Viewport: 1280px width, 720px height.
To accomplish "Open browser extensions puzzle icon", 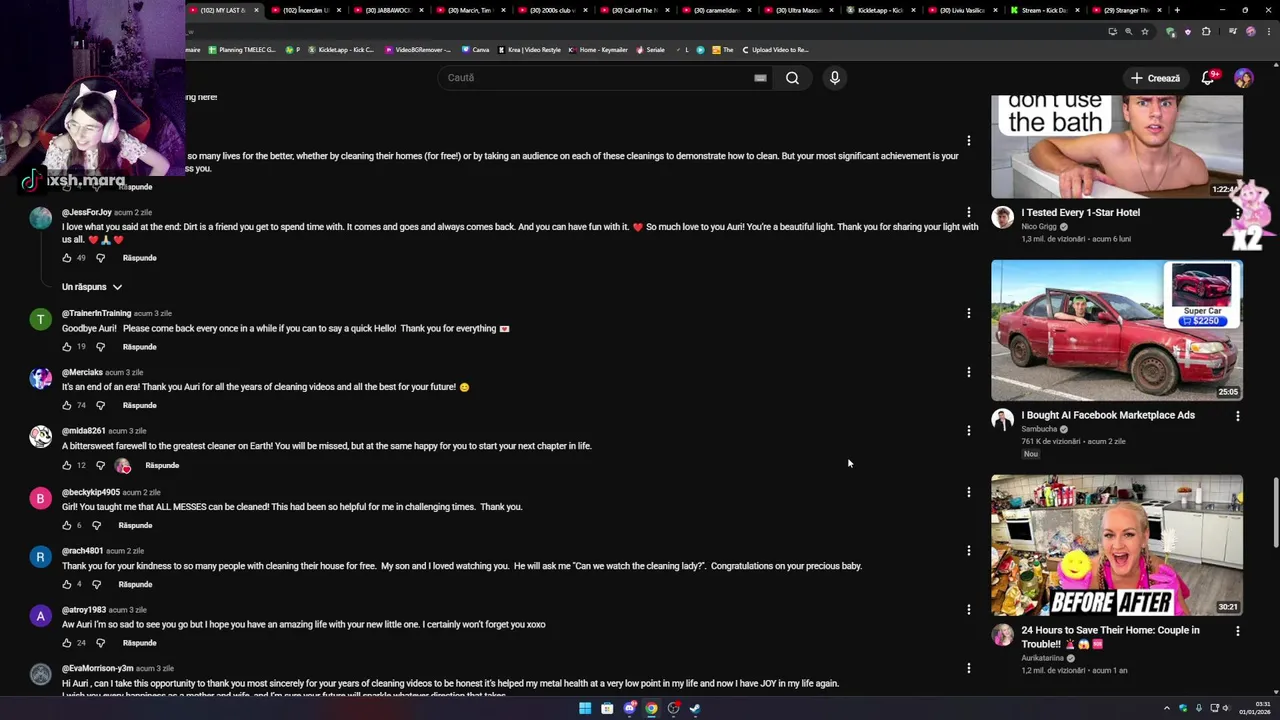I will [1206, 31].
